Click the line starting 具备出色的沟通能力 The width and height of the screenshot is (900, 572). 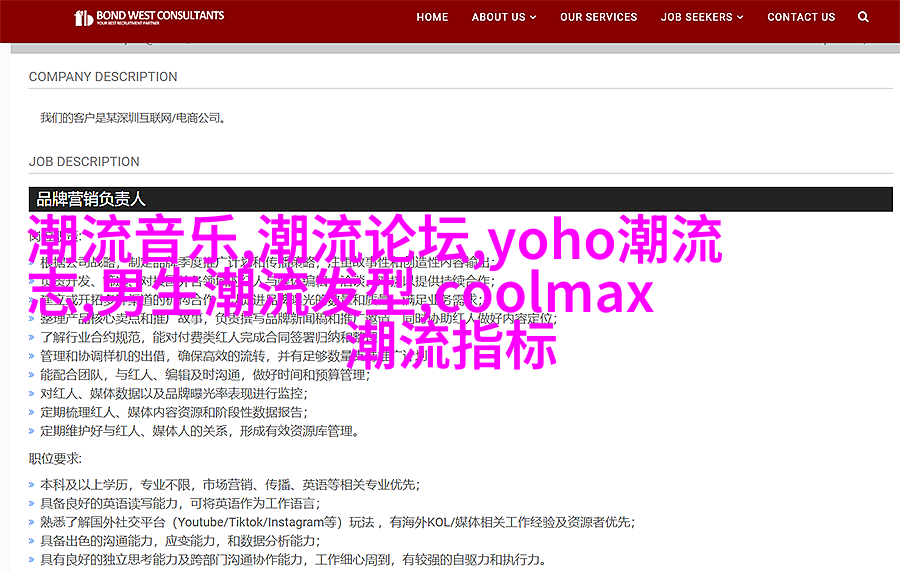tap(180, 541)
